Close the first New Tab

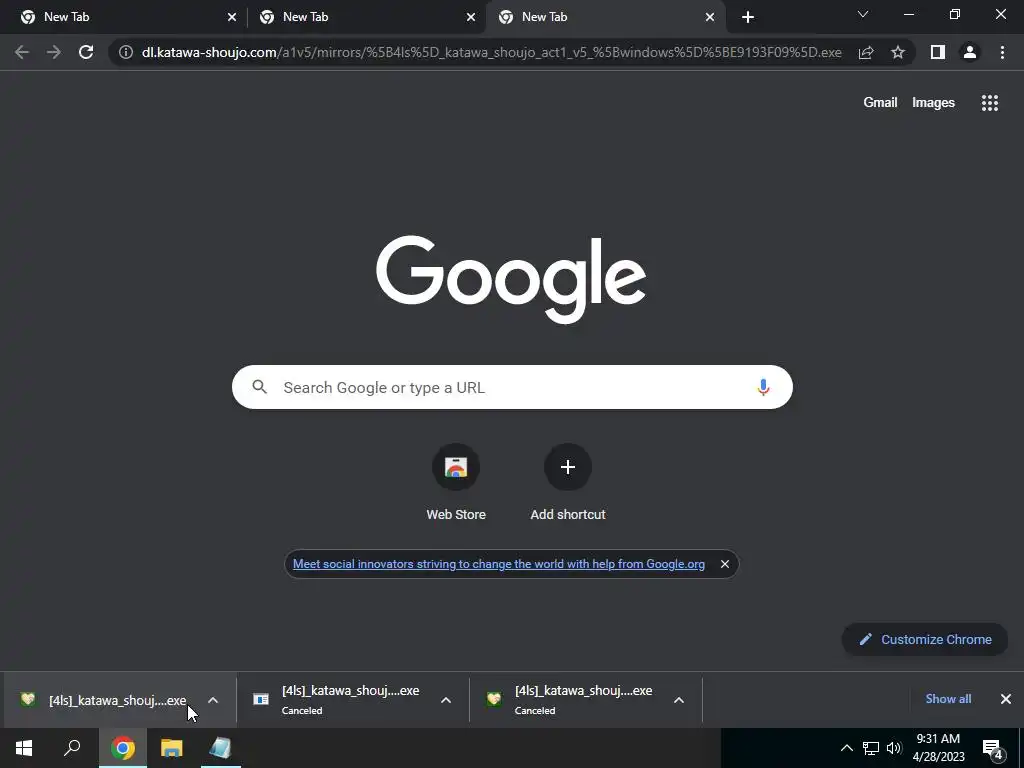(x=232, y=17)
